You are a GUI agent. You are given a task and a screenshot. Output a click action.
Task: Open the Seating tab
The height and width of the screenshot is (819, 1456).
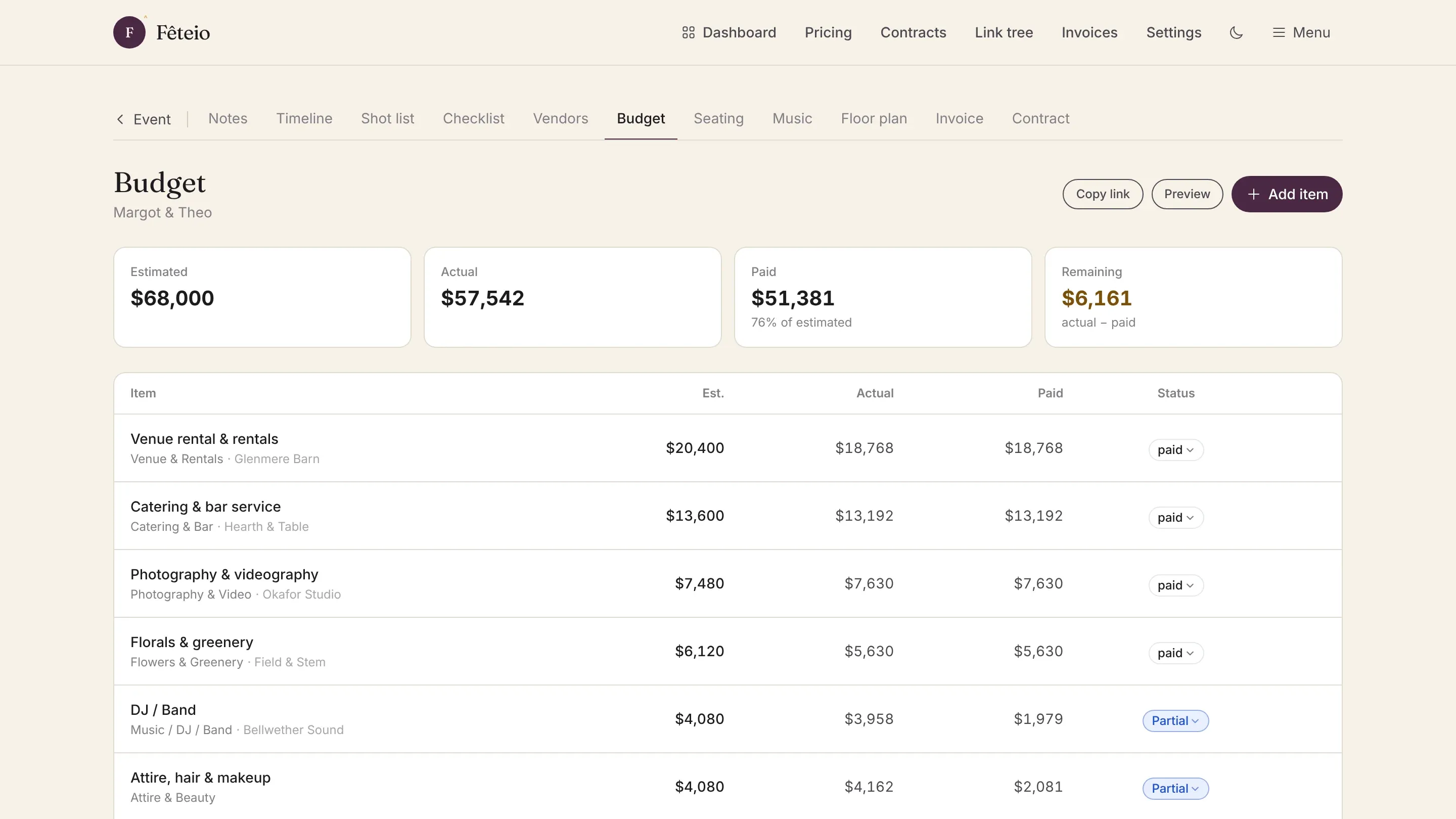718,119
